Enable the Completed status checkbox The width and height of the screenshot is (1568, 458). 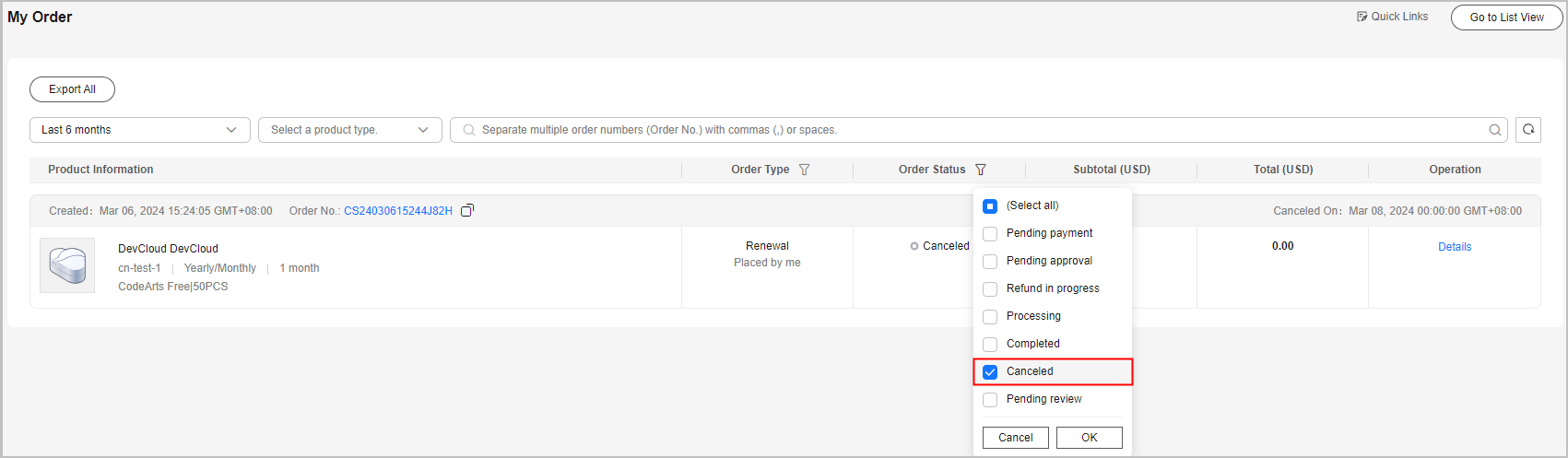(x=990, y=345)
